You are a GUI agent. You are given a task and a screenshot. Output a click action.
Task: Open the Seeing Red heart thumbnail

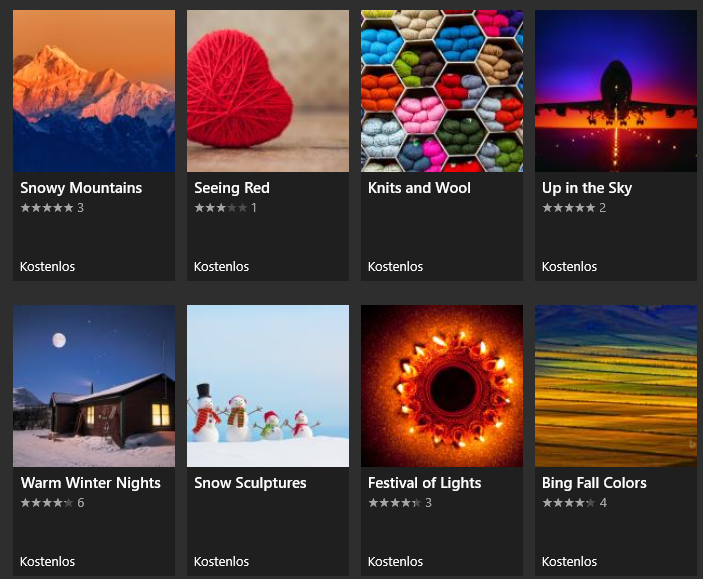pyautogui.click(x=268, y=91)
